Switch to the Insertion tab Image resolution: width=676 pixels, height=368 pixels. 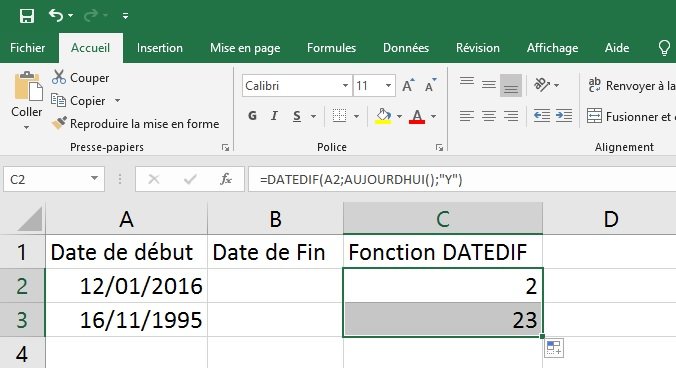tap(160, 48)
